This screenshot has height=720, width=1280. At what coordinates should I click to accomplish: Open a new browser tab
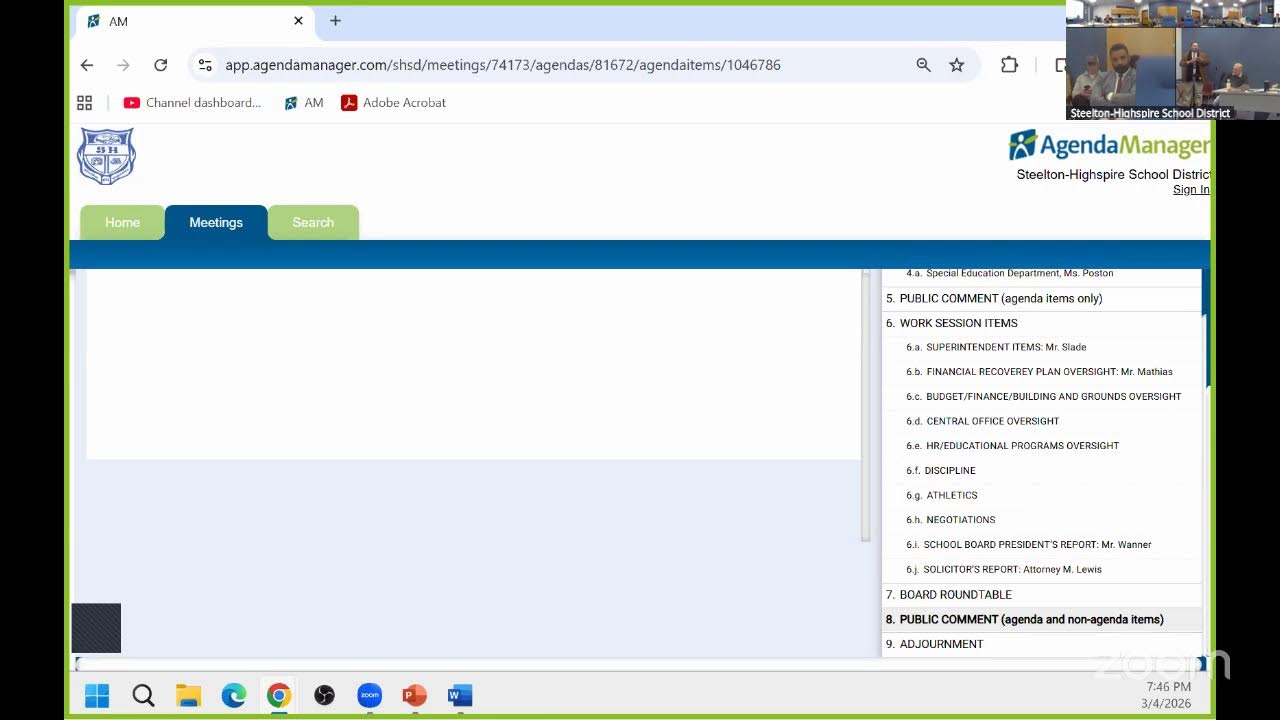[x=335, y=21]
